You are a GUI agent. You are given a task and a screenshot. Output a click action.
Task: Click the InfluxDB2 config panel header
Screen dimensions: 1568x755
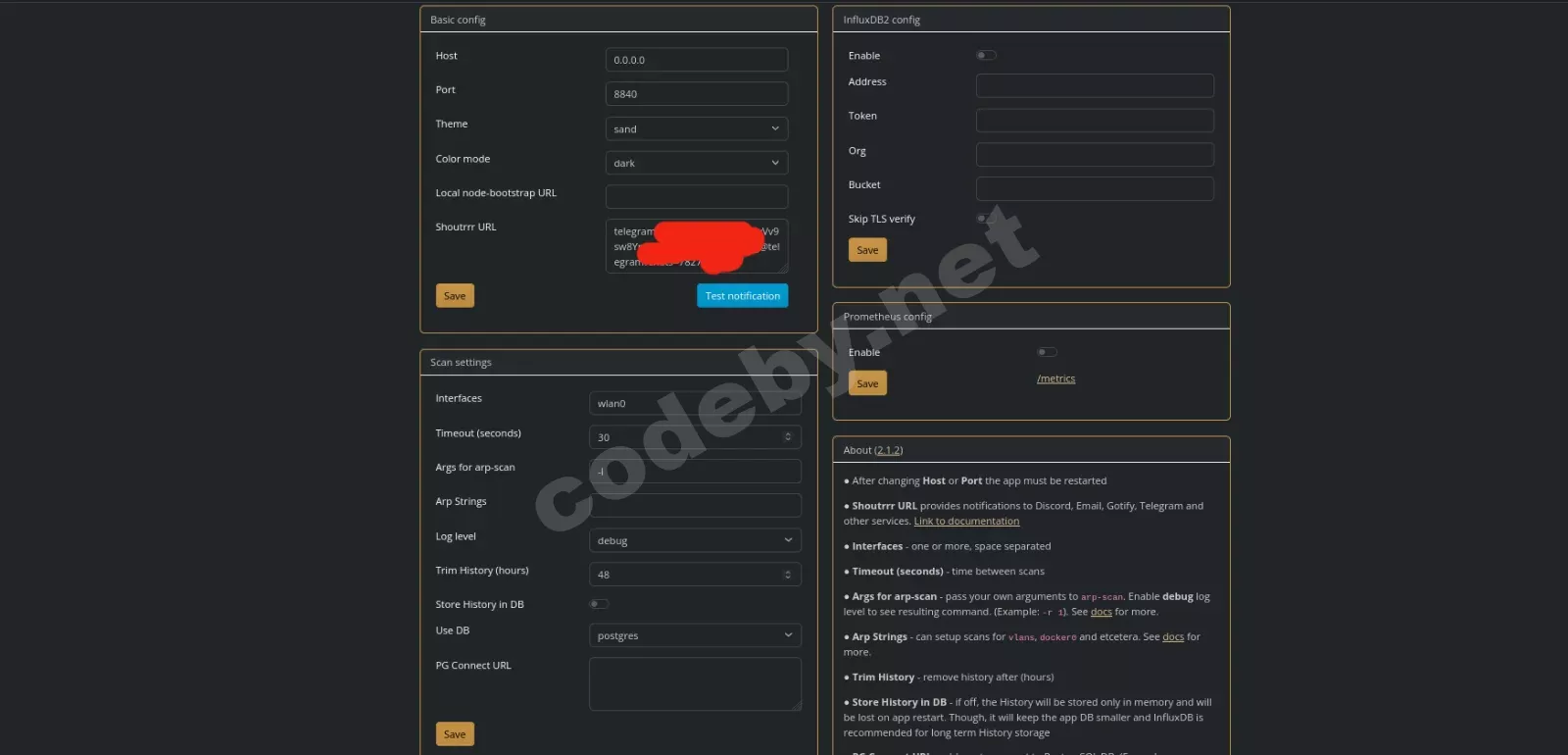click(1031, 20)
